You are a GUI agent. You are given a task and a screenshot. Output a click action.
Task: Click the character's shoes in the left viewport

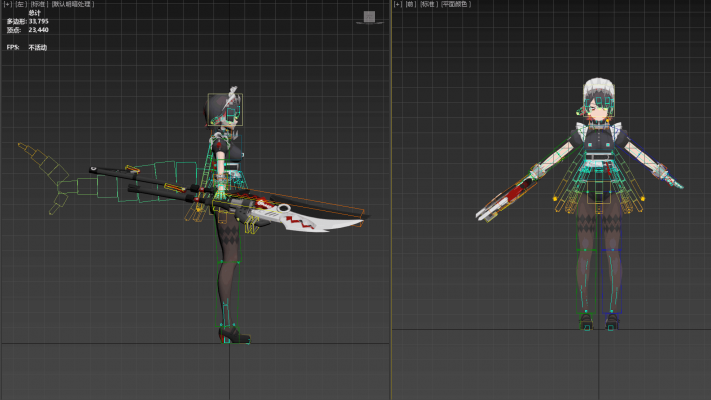click(232, 334)
